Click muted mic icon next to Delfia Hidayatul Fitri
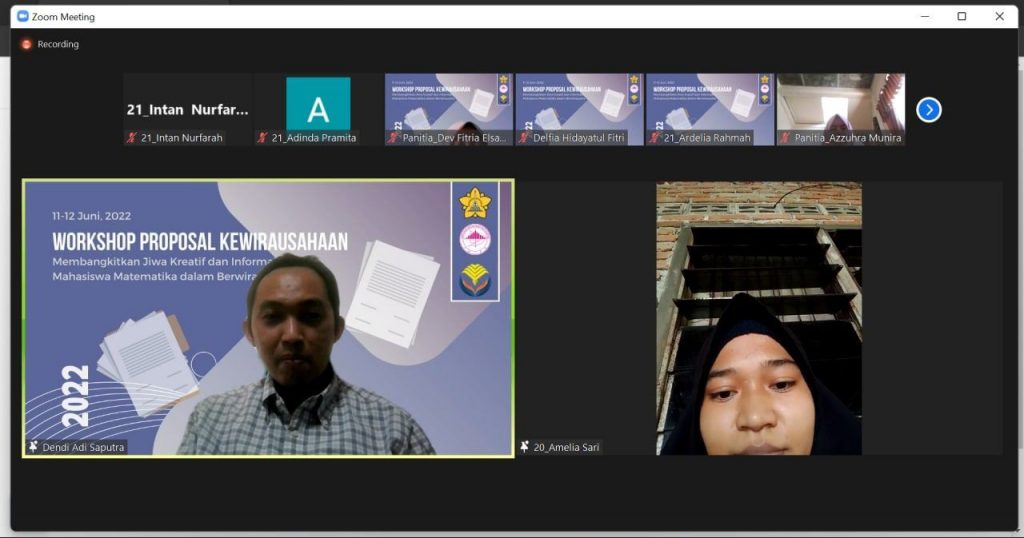Screen dimensions: 1024x538 point(525,138)
